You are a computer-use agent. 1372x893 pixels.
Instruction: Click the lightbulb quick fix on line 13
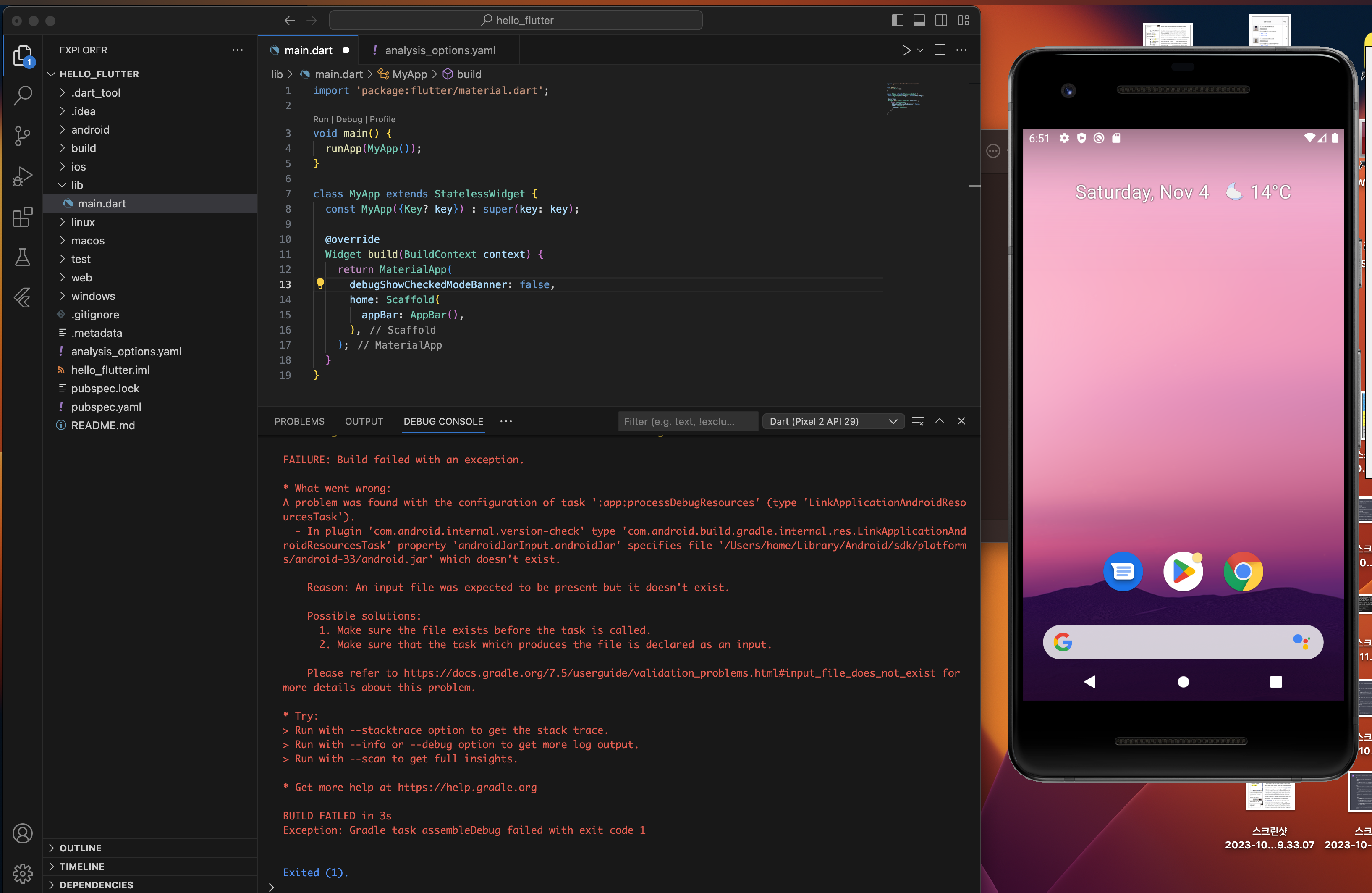(320, 284)
